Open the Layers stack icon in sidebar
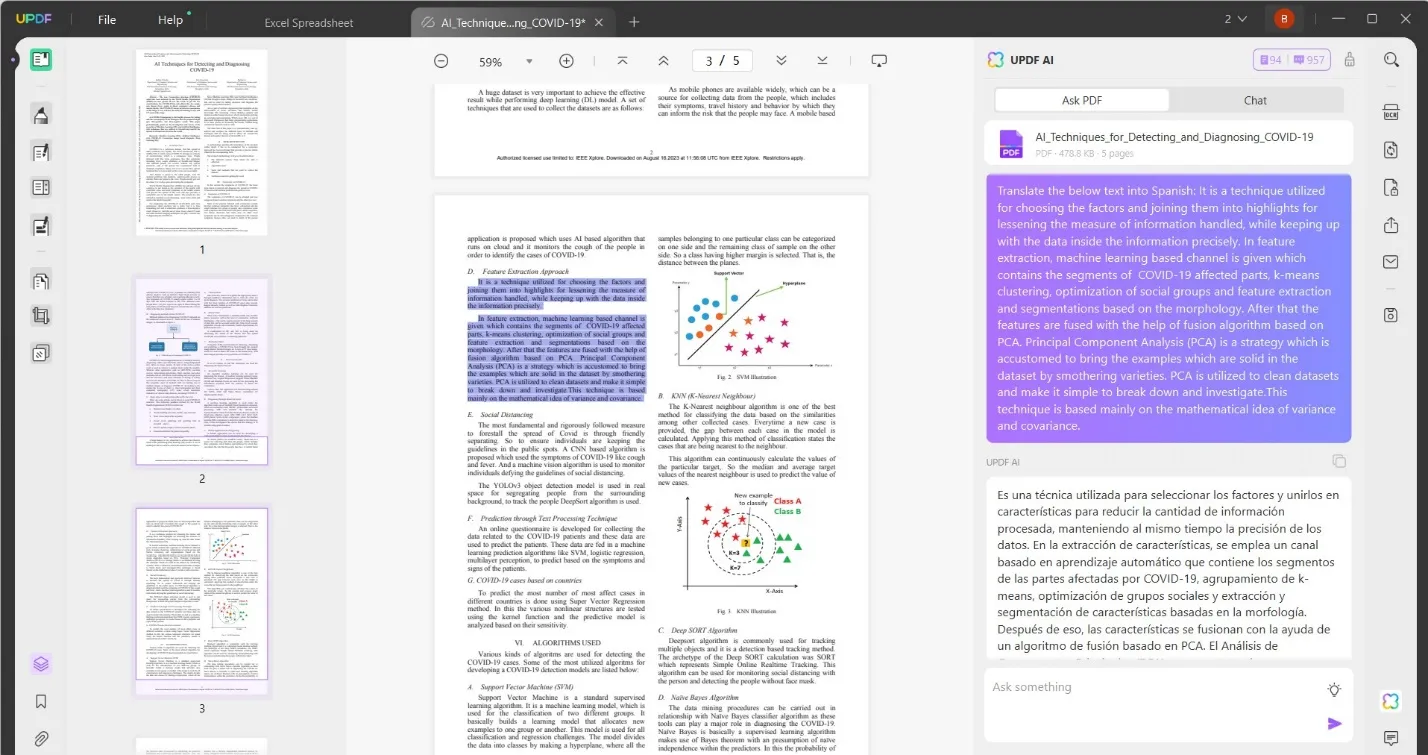The image size is (1428, 755). tap(41, 664)
